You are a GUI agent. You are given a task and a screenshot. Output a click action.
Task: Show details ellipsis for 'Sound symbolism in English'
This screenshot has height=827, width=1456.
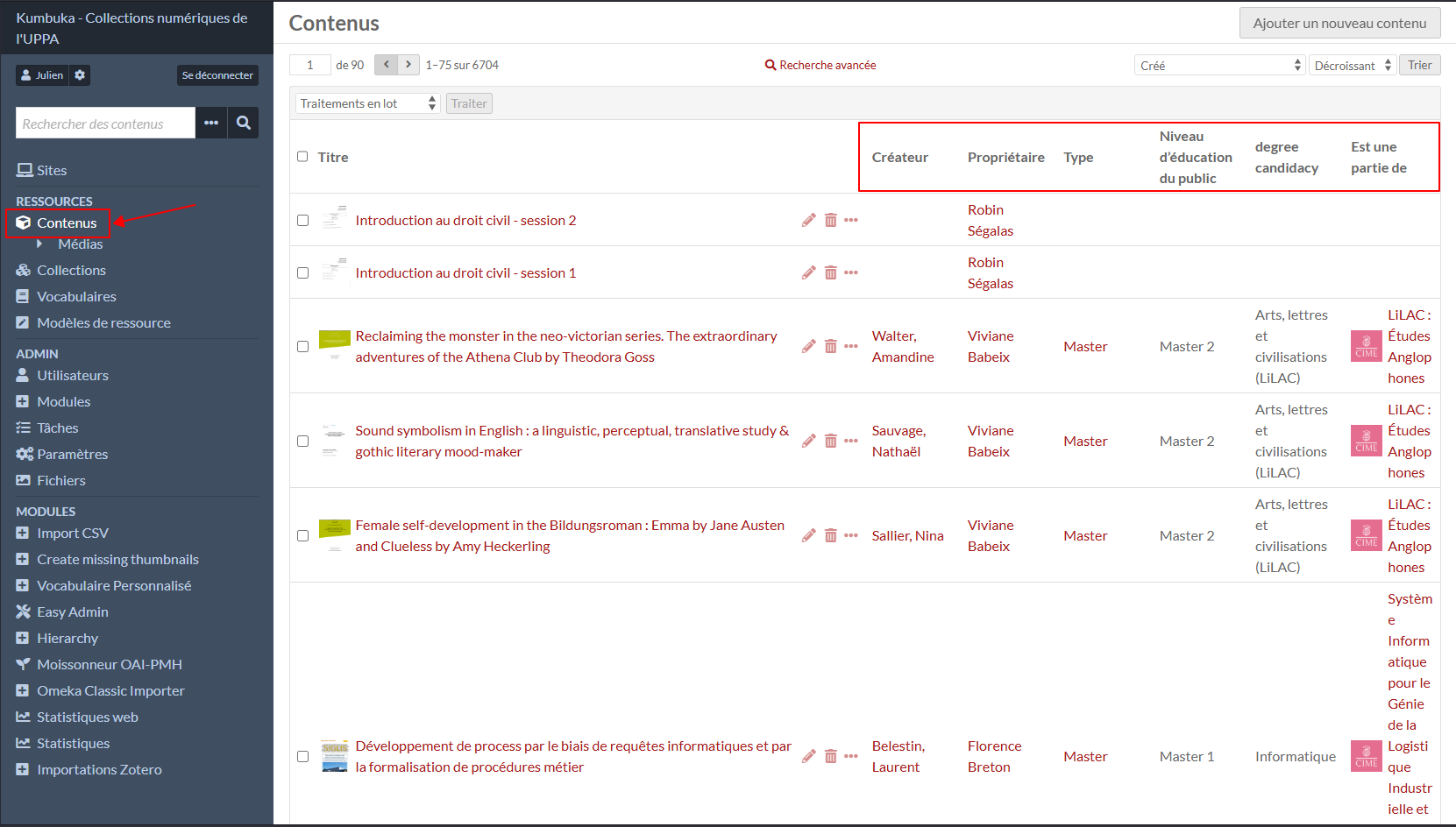pyautogui.click(x=851, y=441)
